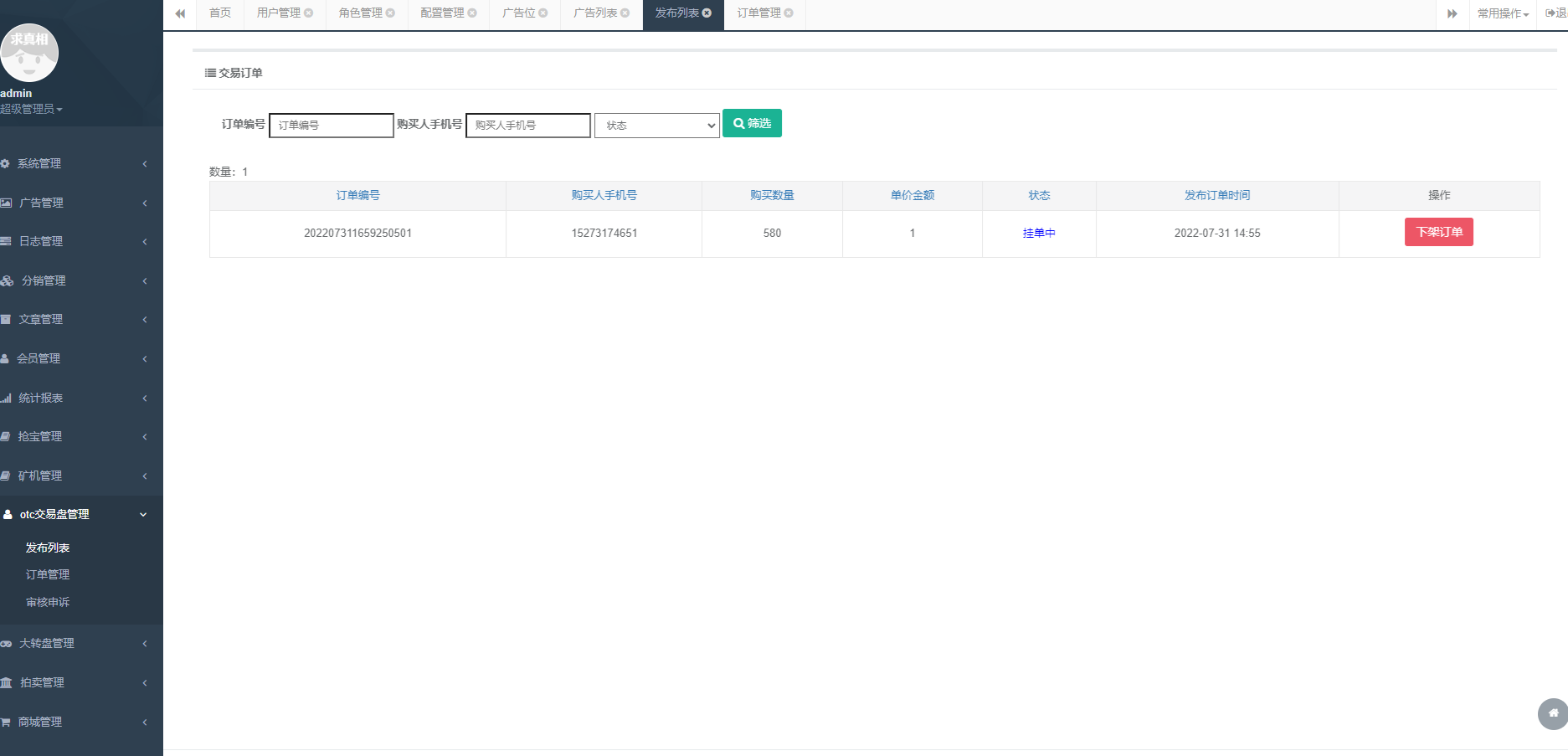This screenshot has height=756, width=1568.
Task: Close the 广告列表 tab via its x icon
Action: [625, 13]
